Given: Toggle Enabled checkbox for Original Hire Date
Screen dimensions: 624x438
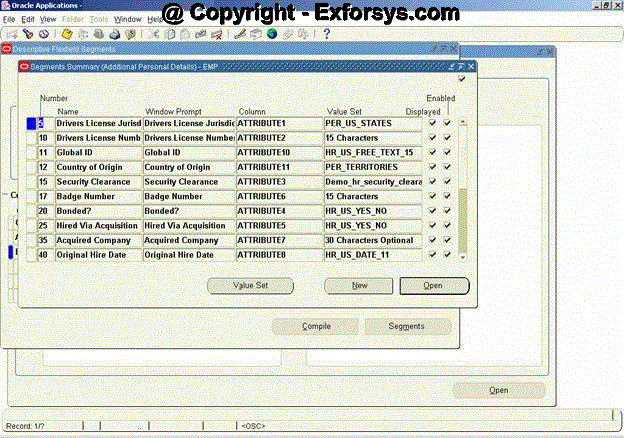Looking at the screenshot, I should [447, 255].
